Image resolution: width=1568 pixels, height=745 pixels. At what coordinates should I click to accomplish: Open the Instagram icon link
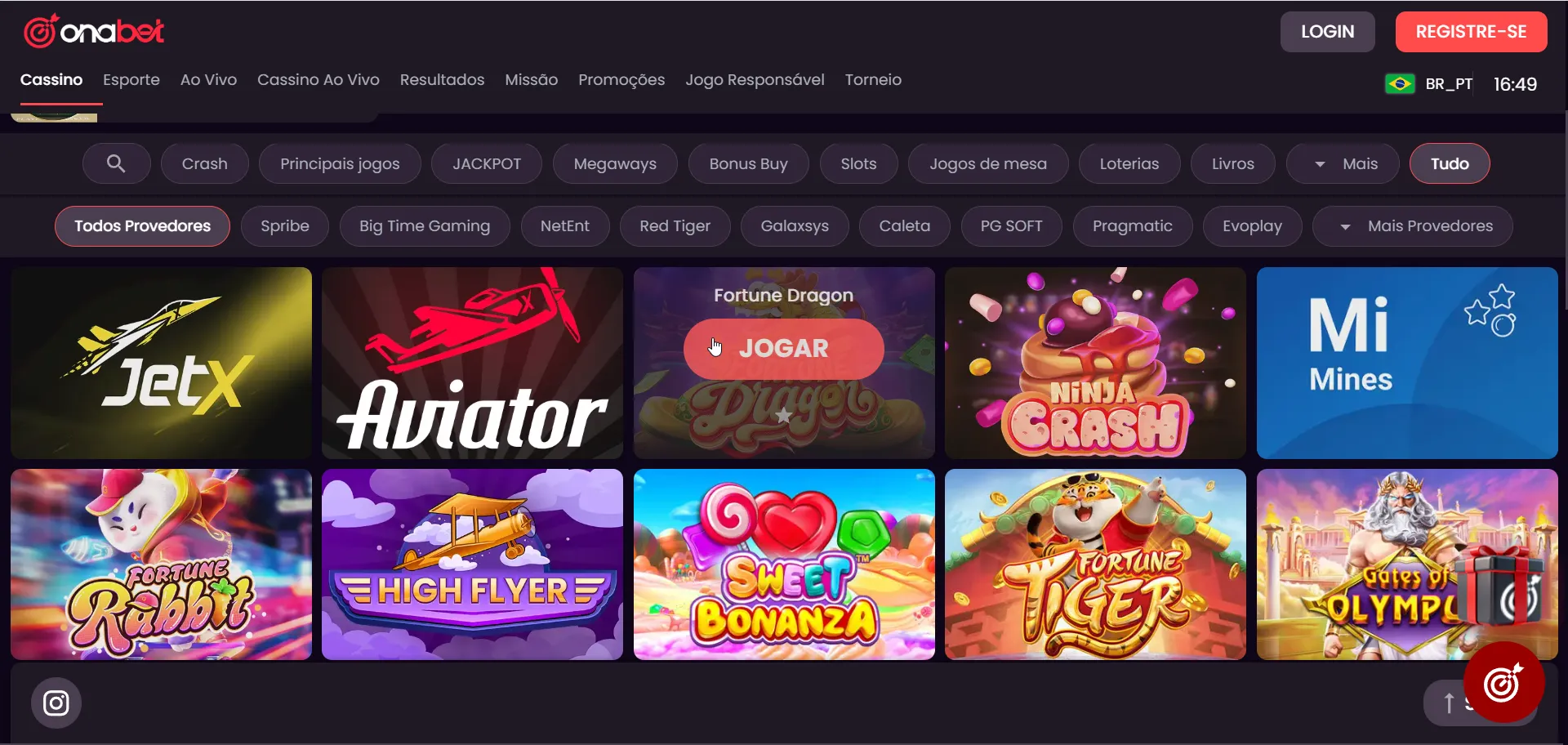coord(56,703)
